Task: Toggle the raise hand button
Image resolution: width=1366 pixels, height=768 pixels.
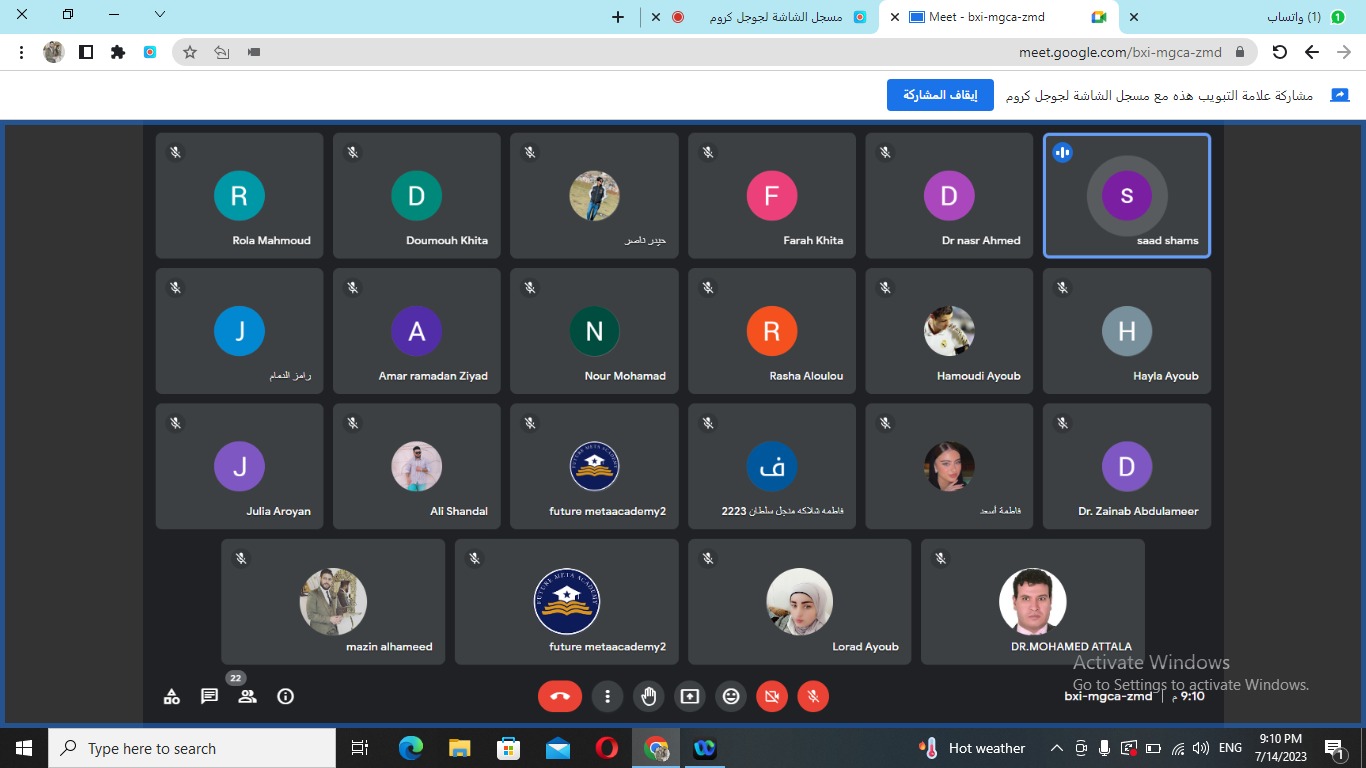Action: coord(649,696)
